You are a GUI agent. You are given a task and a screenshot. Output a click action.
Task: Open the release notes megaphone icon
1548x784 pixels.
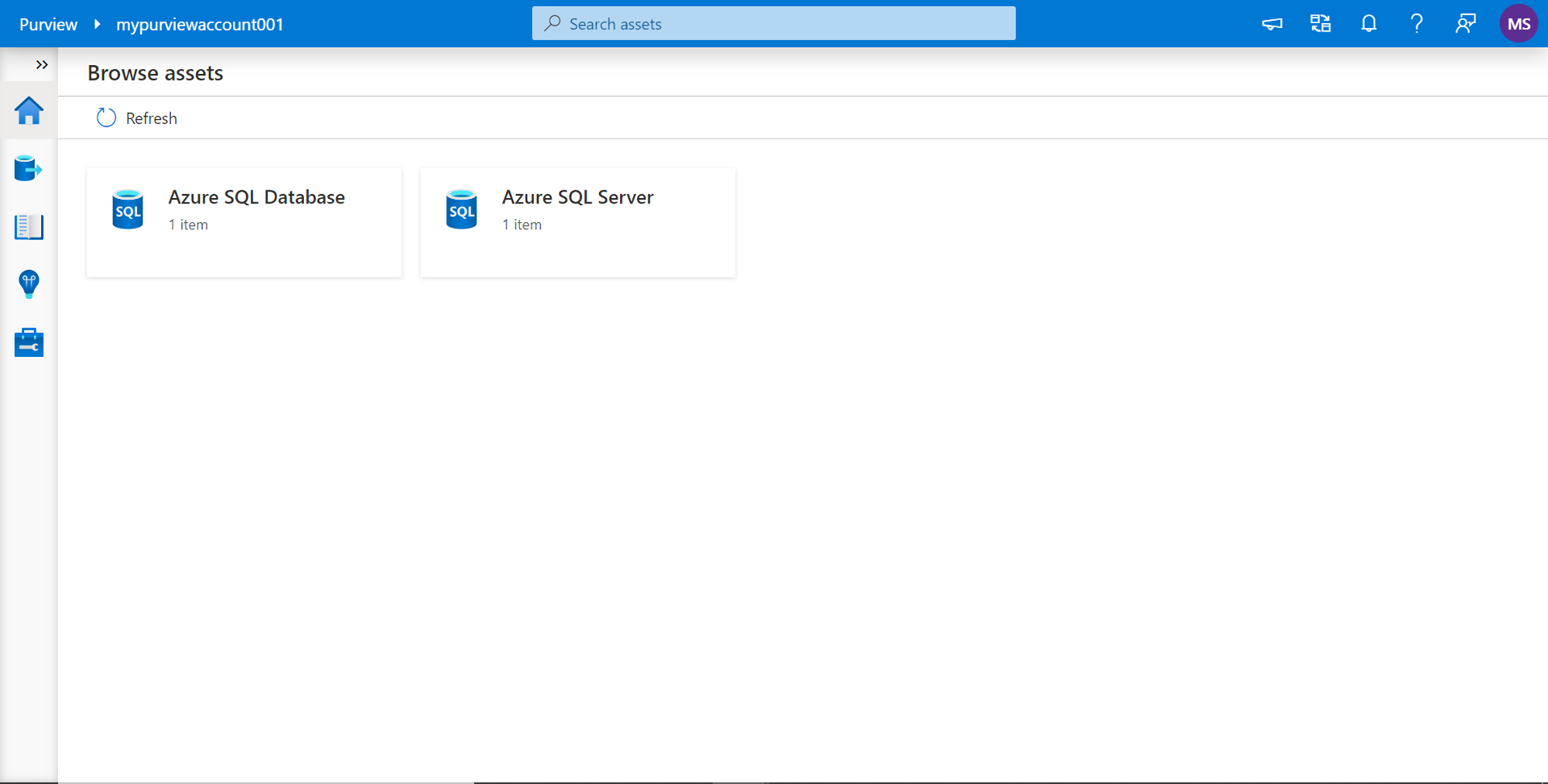(x=1272, y=24)
